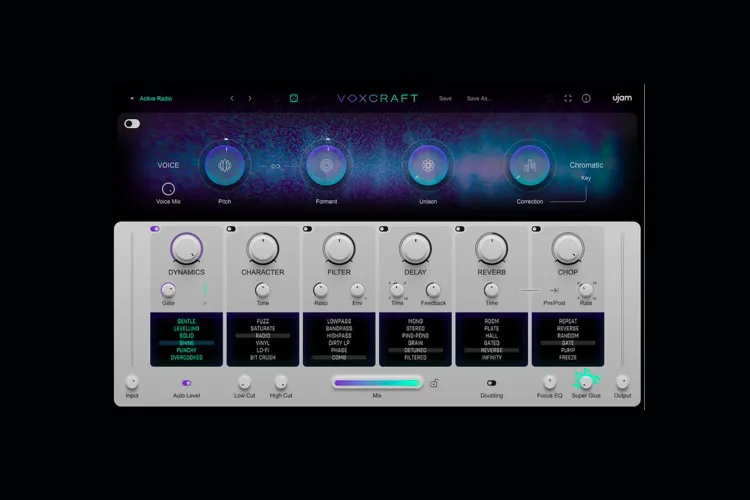Enable the Delay module switch

click(x=384, y=229)
